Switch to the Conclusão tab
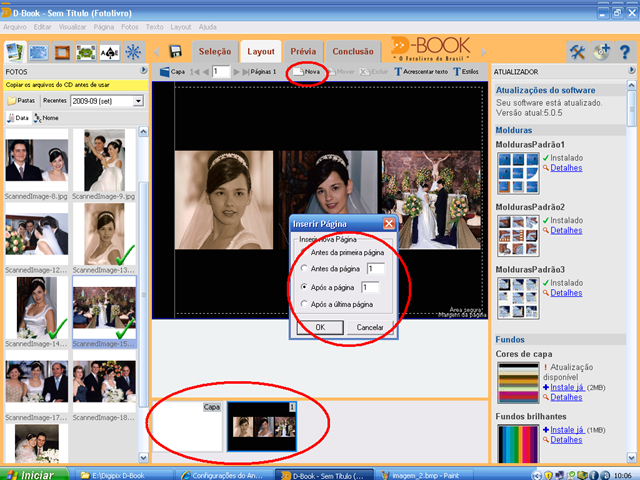The height and width of the screenshot is (480, 640). (x=353, y=52)
